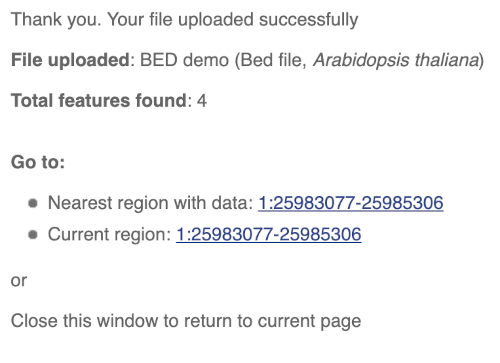
Task: Open the nearest region with data link
Action: [351, 203]
